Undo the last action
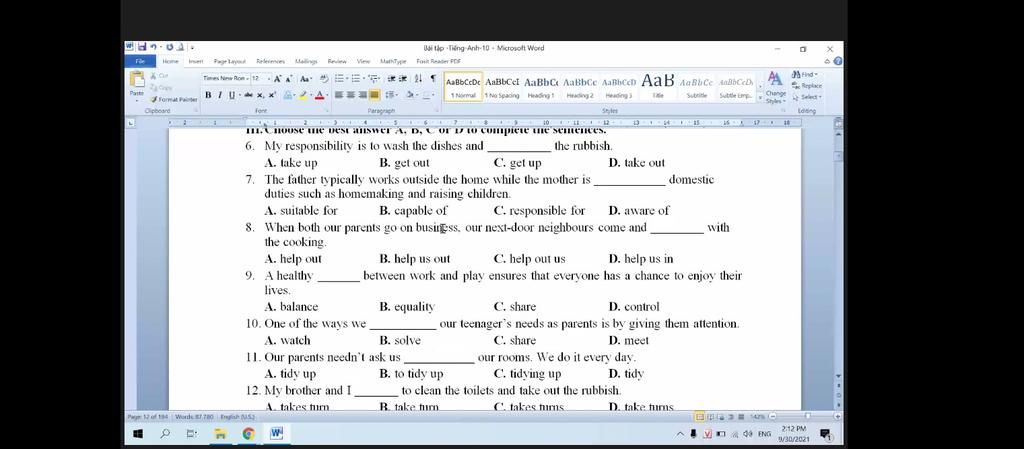The image size is (1024, 449). [x=153, y=47]
